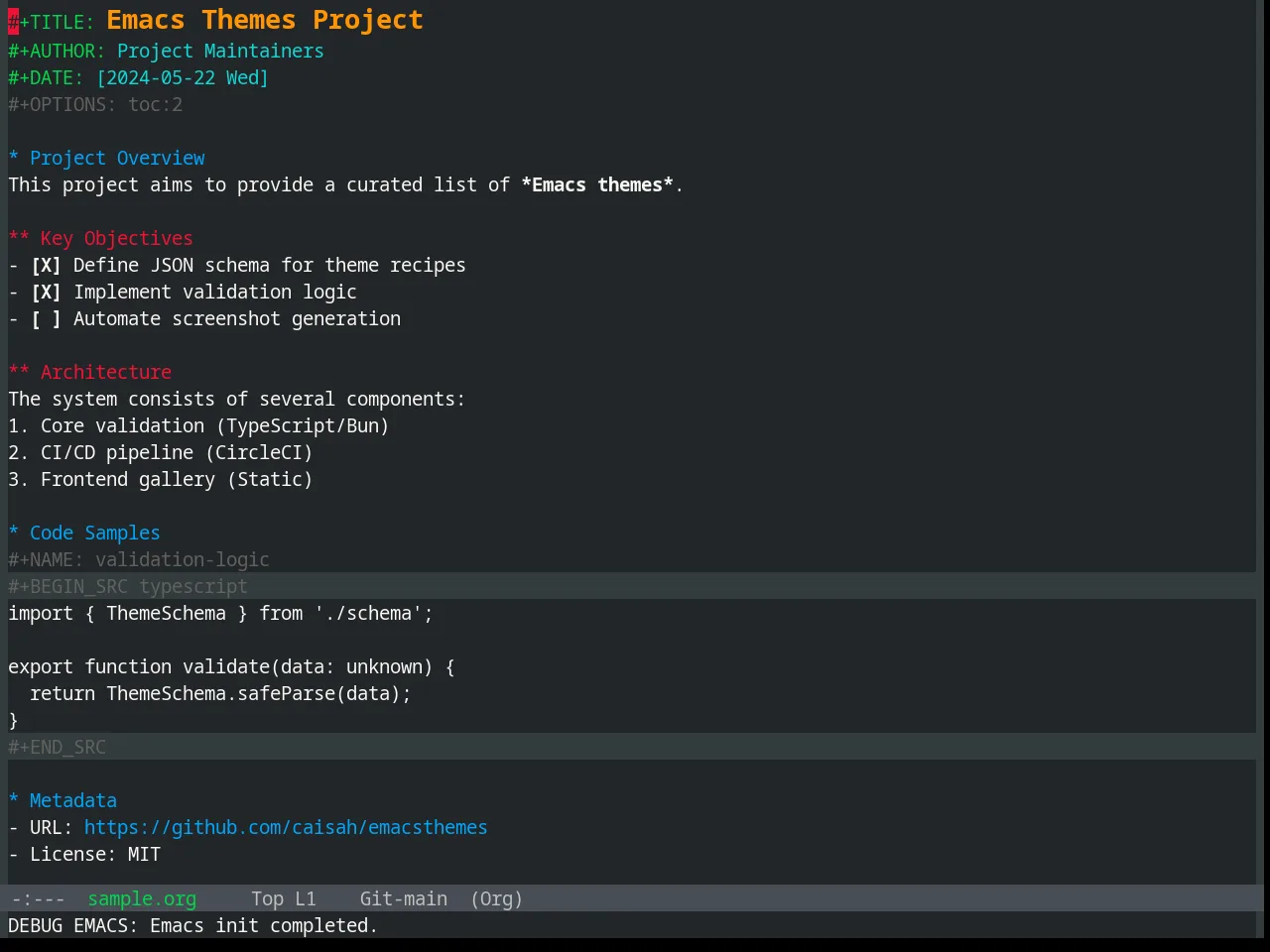Click the closing brace of validate function
This screenshot has width=1270, height=952.
(14, 720)
